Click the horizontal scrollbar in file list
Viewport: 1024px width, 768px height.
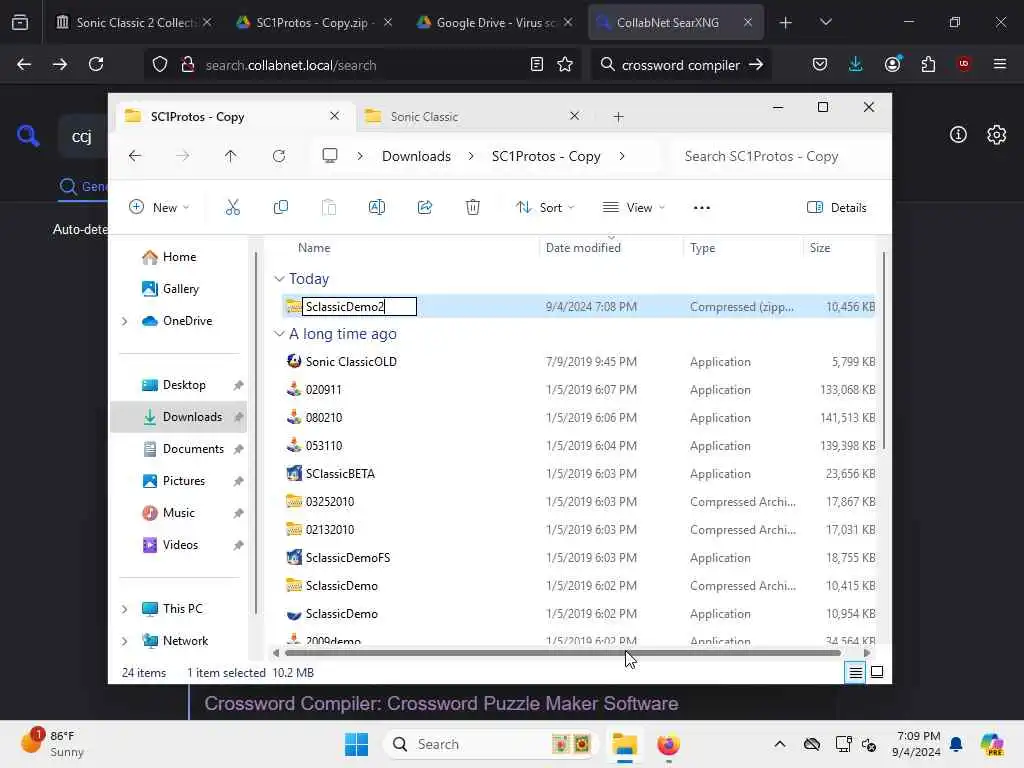pyautogui.click(x=563, y=652)
